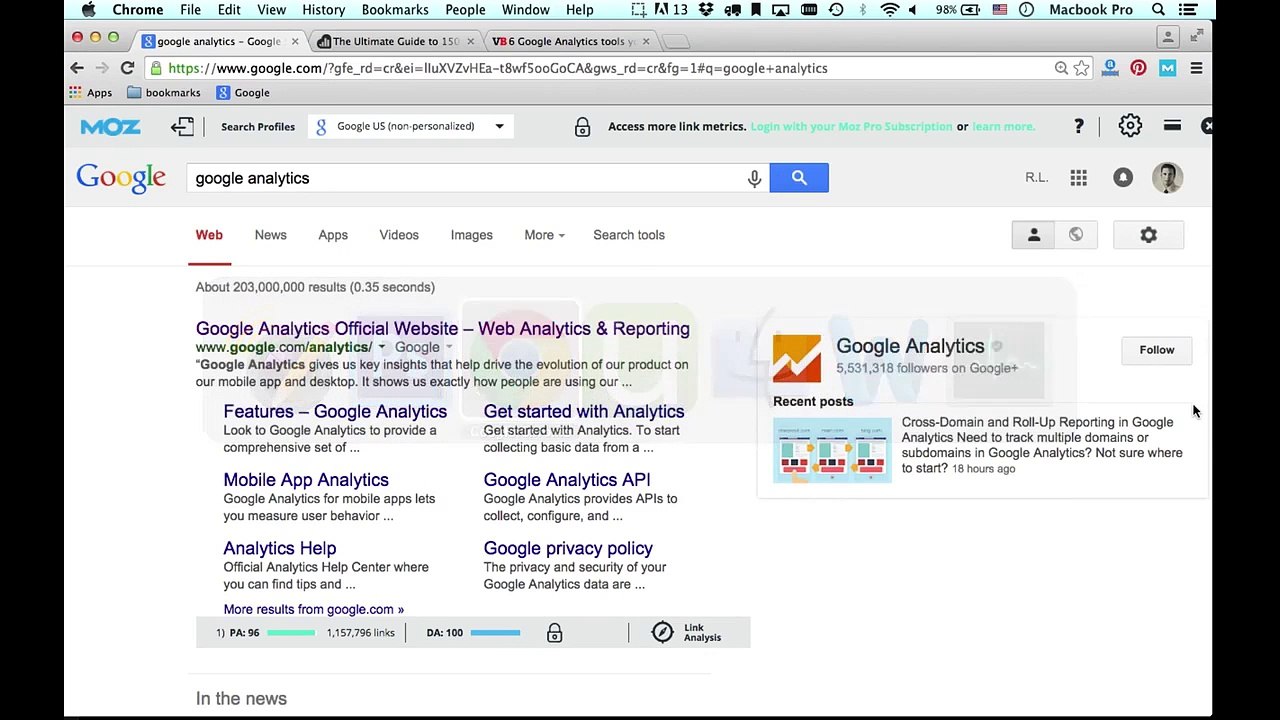Start voice search with the microphone
The width and height of the screenshot is (1280, 720).
[x=754, y=178]
